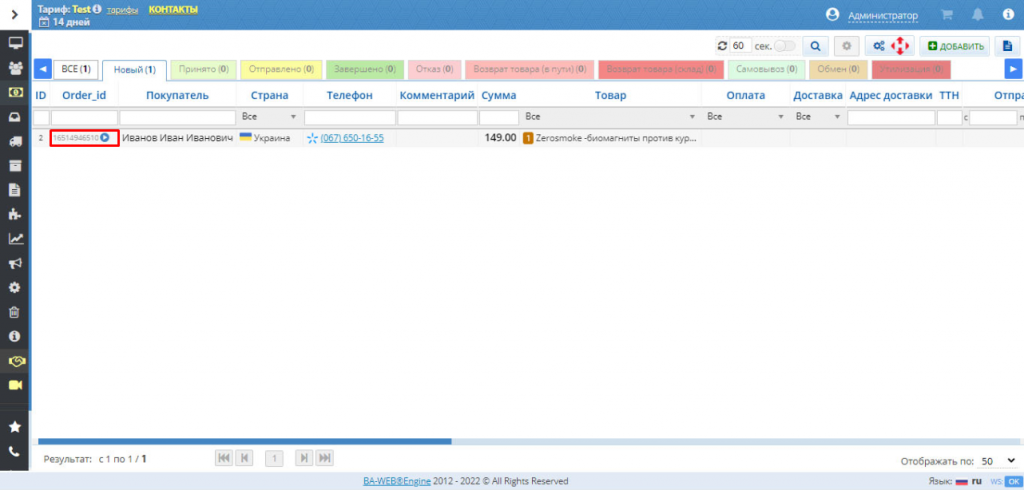Click the horizontal table scrollbar
This screenshot has width=1024, height=490.
click(245, 441)
